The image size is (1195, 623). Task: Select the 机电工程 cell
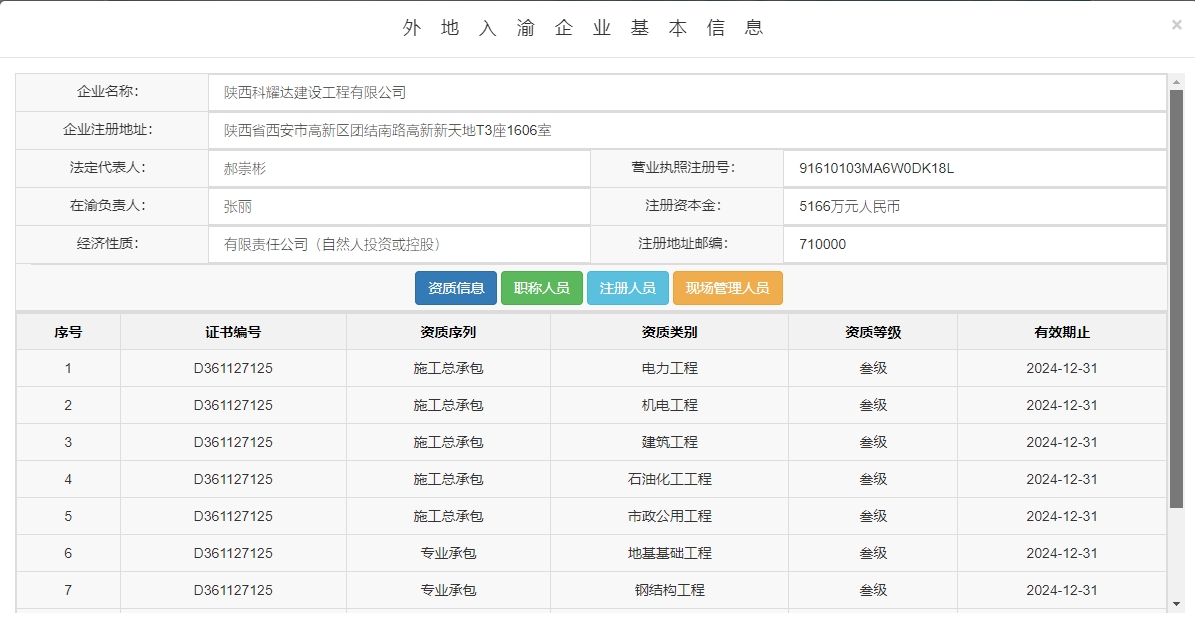(669, 405)
